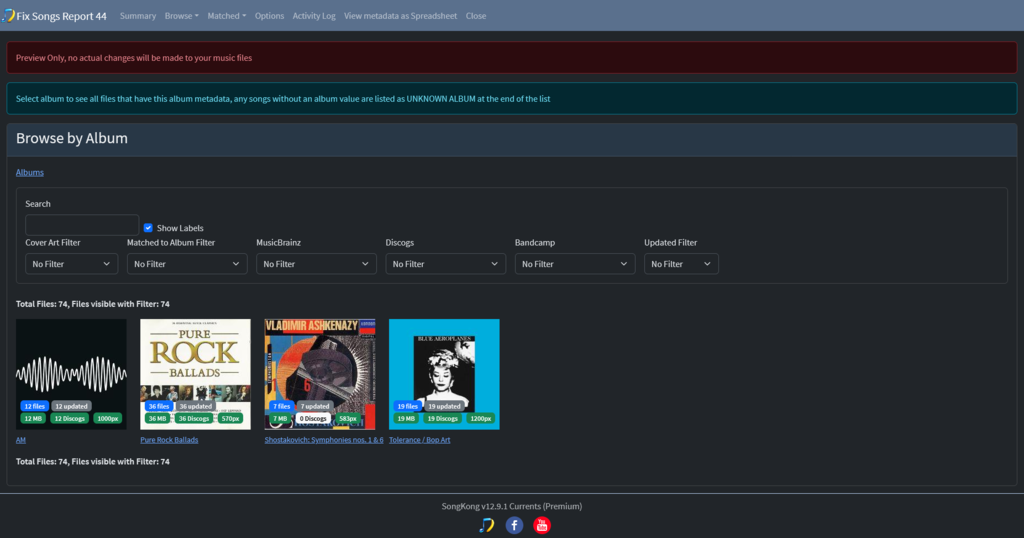Click the SongKong music note footer icon
This screenshot has height=538, width=1024.
(x=487, y=525)
